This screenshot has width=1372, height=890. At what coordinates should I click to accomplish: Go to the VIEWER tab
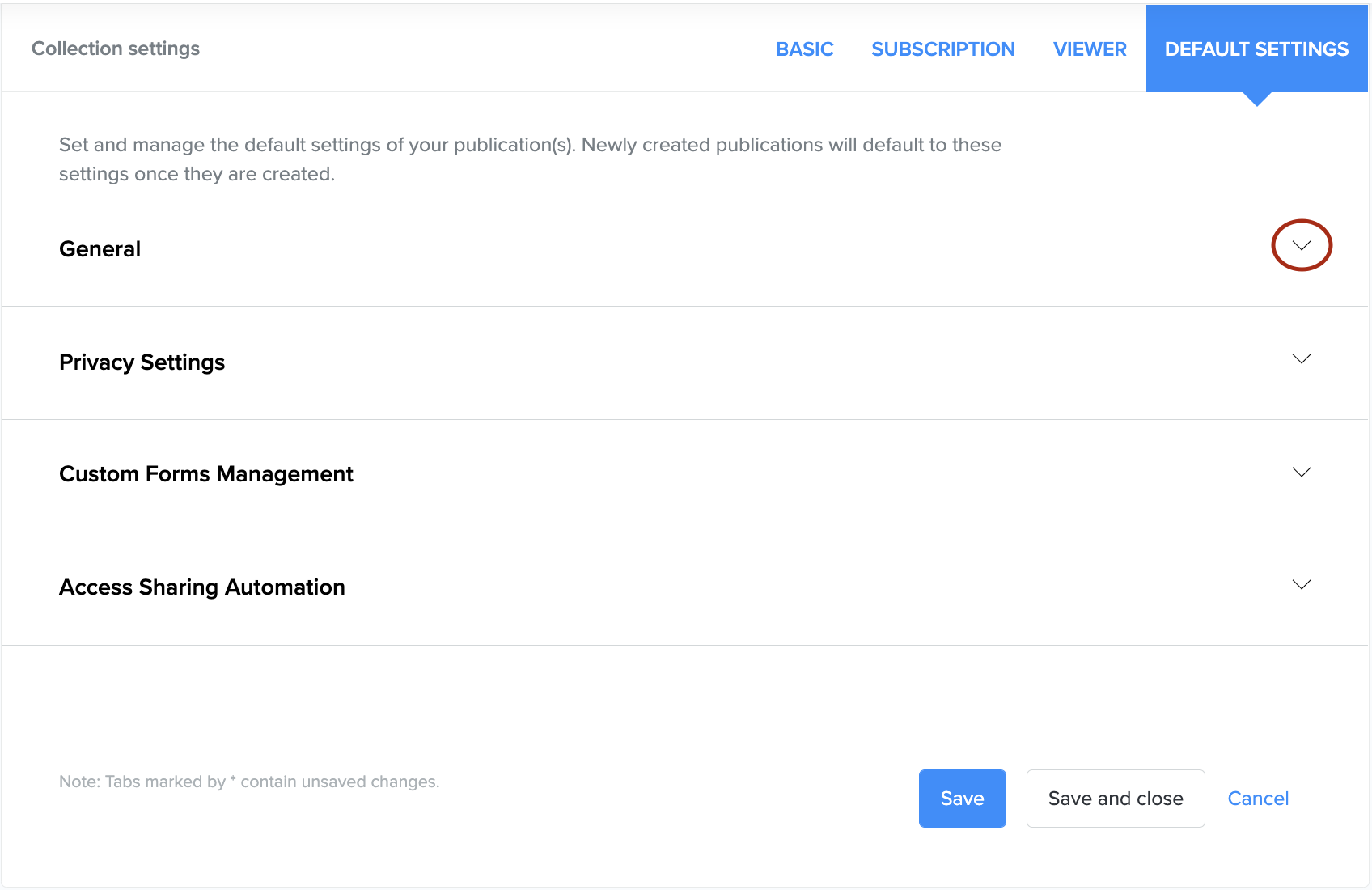pyautogui.click(x=1089, y=49)
